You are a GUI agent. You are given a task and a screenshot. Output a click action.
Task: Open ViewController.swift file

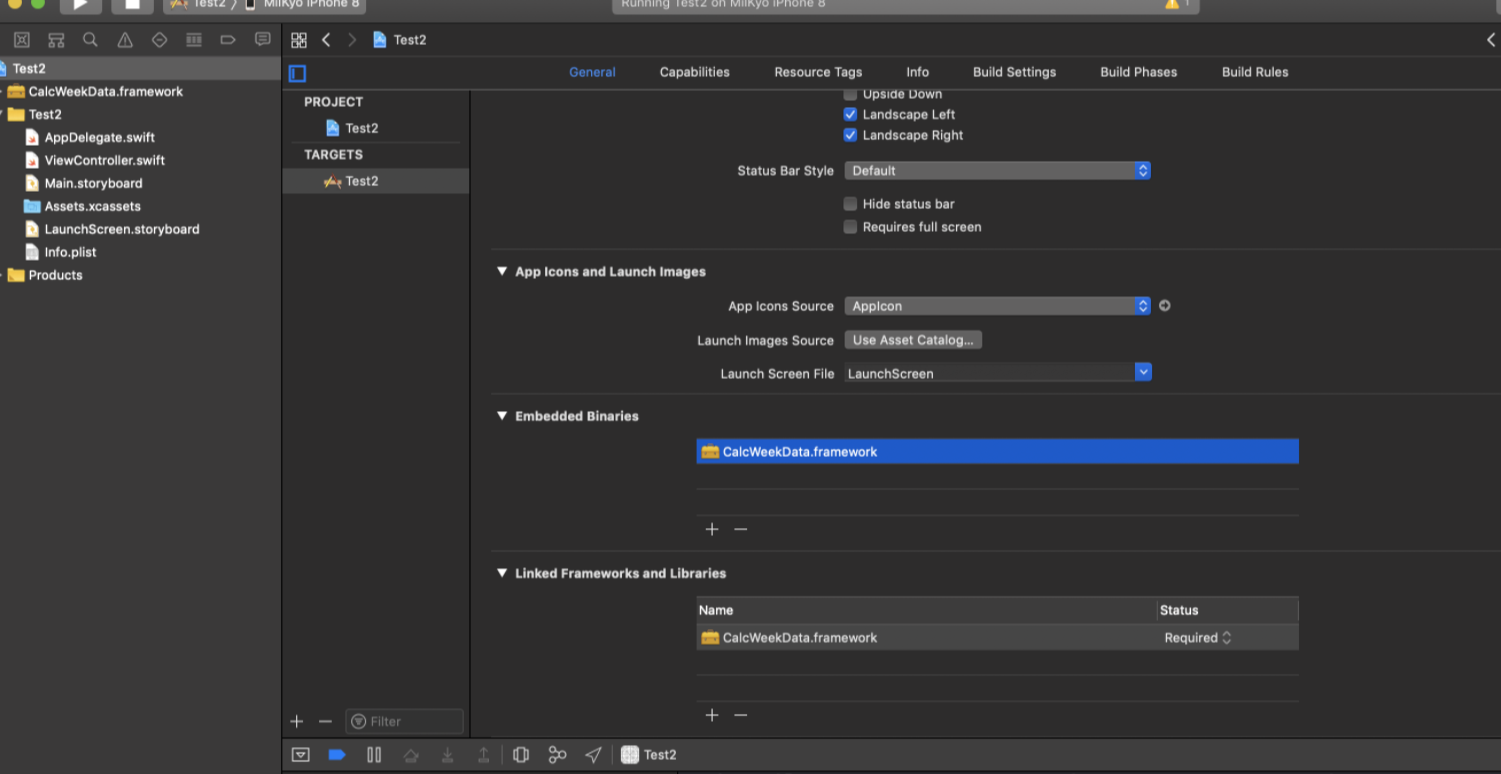coord(104,161)
